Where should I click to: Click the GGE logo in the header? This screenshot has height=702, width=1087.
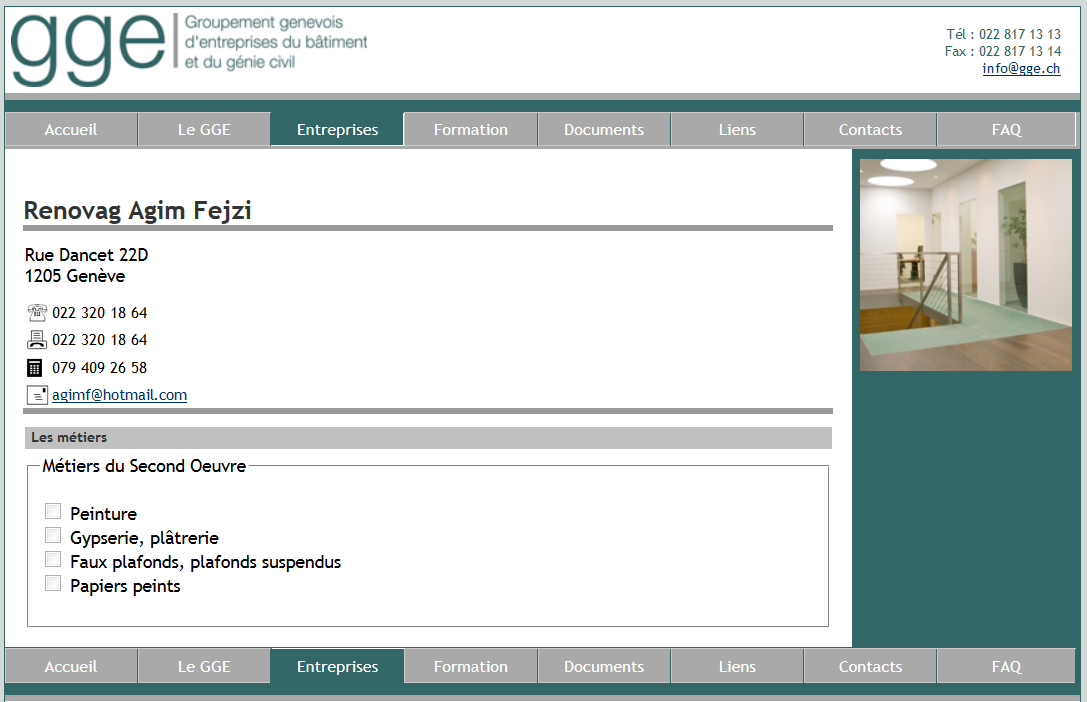point(189,49)
